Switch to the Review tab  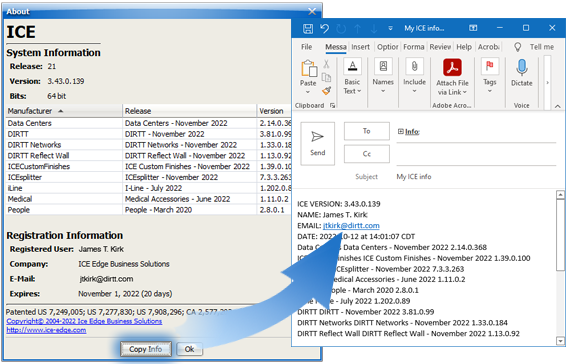(x=440, y=47)
